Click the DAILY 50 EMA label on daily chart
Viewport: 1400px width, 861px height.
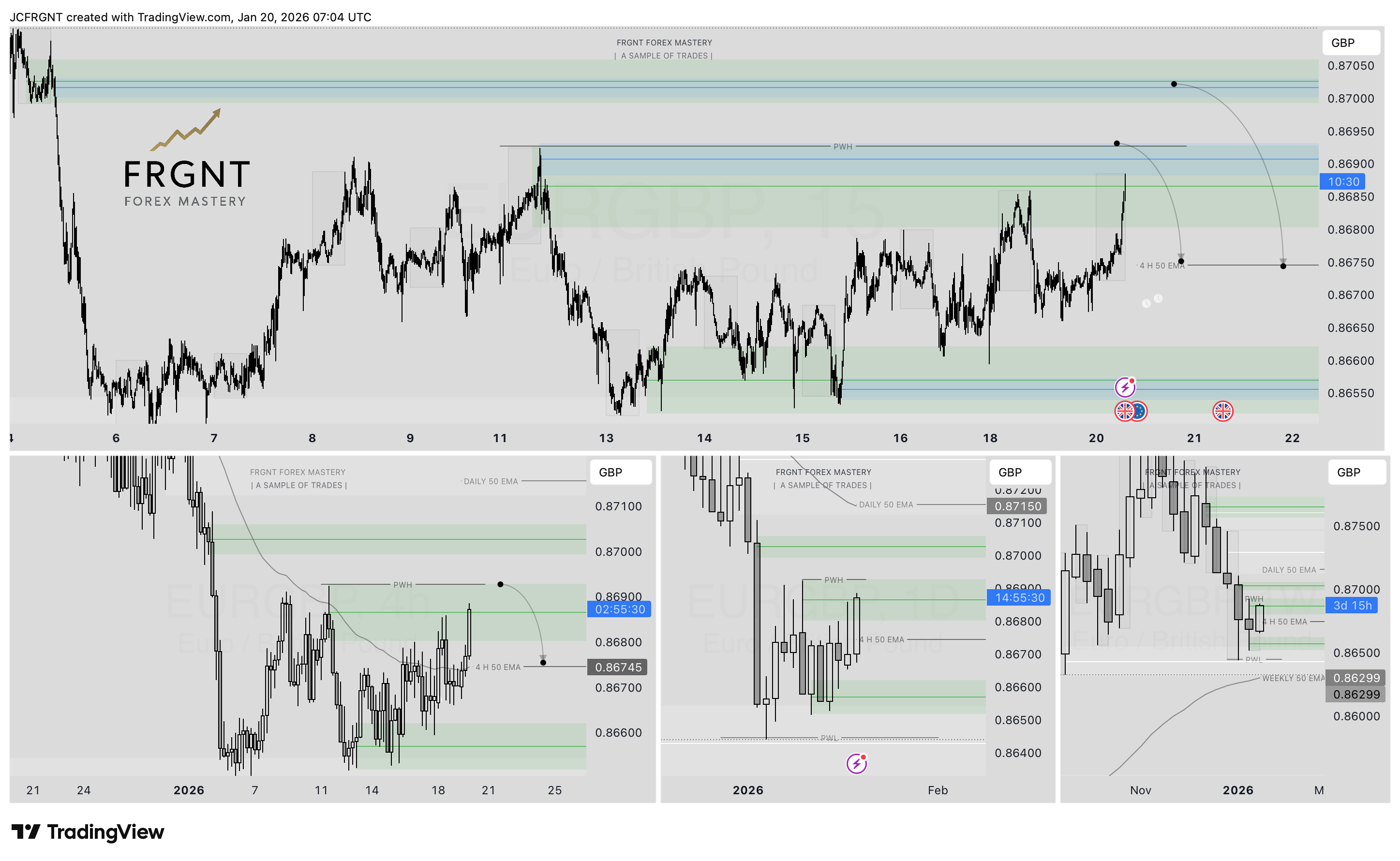(886, 505)
